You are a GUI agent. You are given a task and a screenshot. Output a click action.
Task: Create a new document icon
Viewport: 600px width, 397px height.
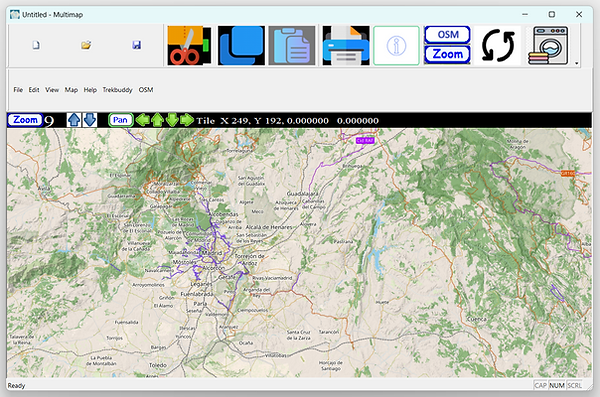(x=36, y=45)
